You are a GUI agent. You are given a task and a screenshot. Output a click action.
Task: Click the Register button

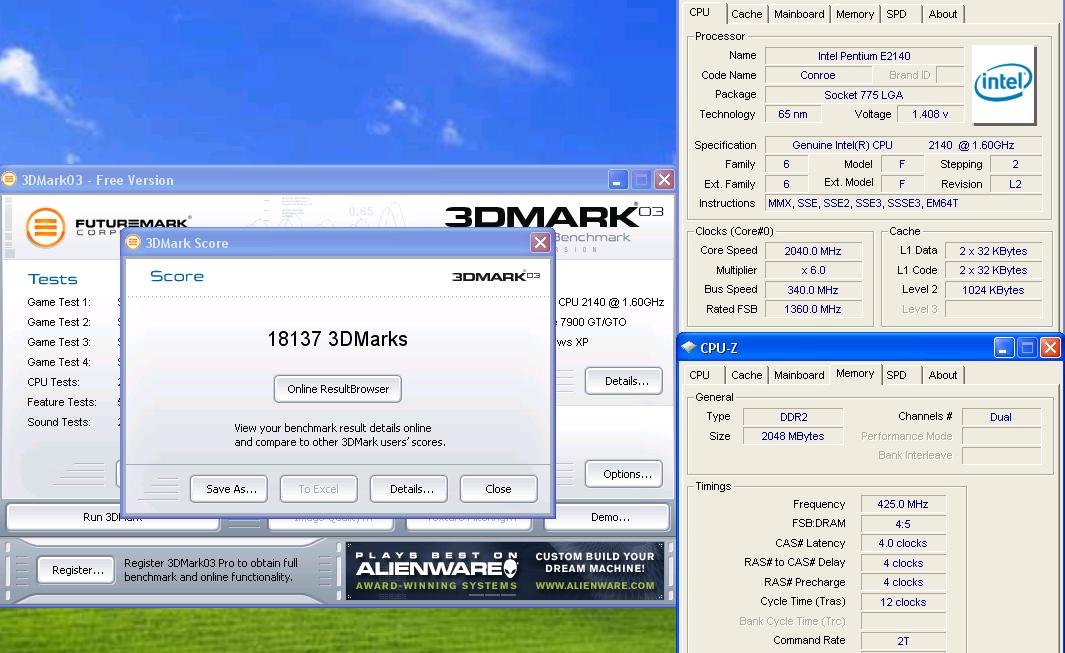(75, 569)
